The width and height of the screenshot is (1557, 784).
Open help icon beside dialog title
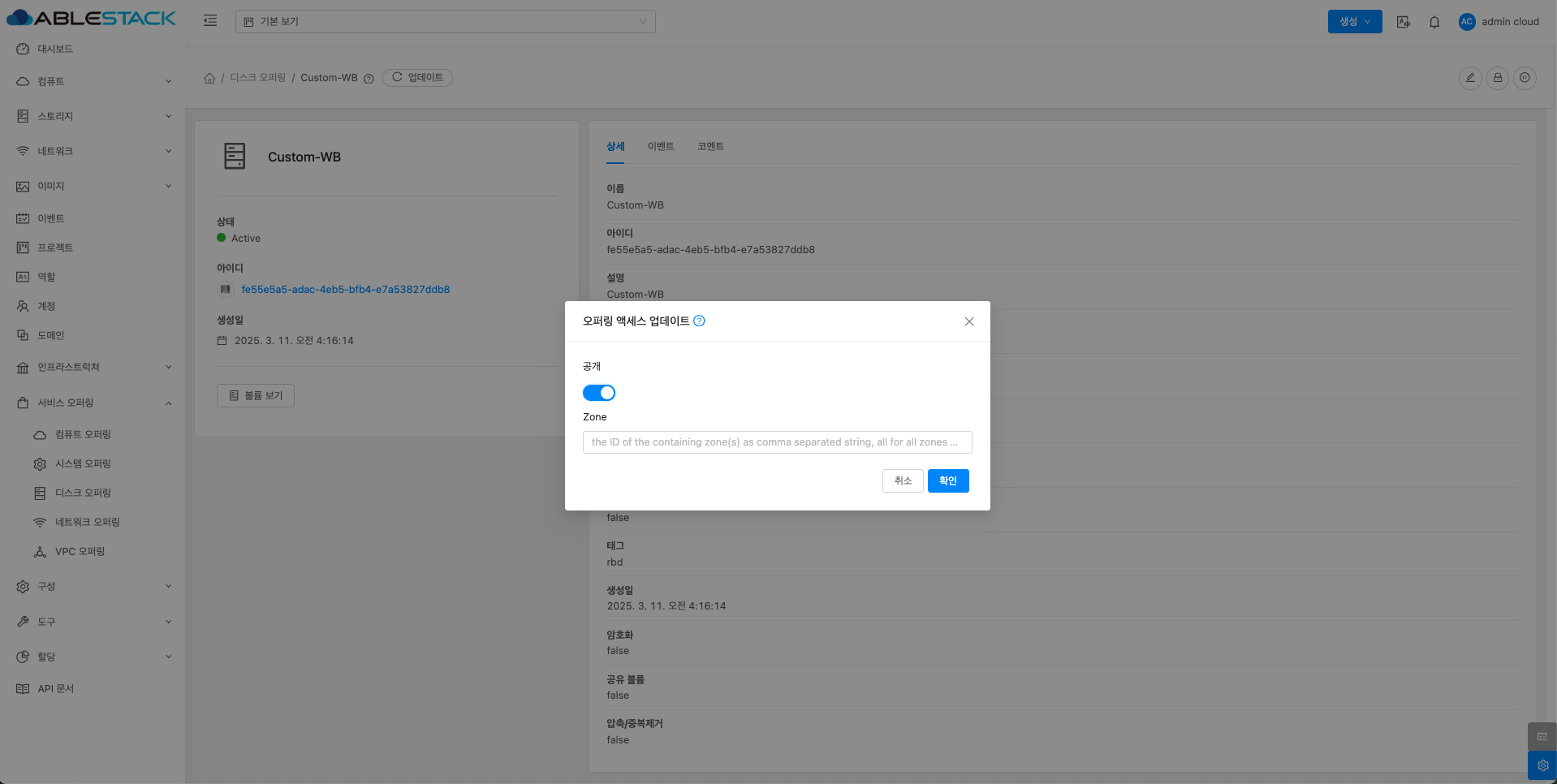point(700,321)
